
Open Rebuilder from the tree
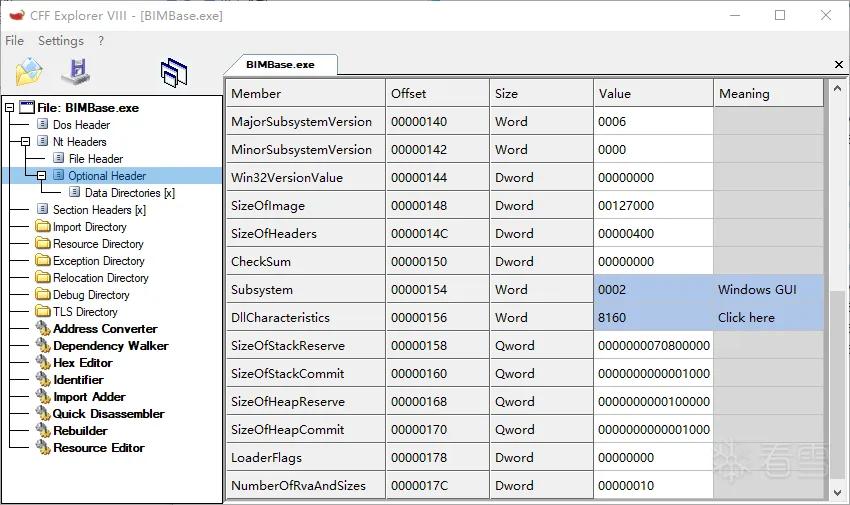pyautogui.click(x=80, y=431)
